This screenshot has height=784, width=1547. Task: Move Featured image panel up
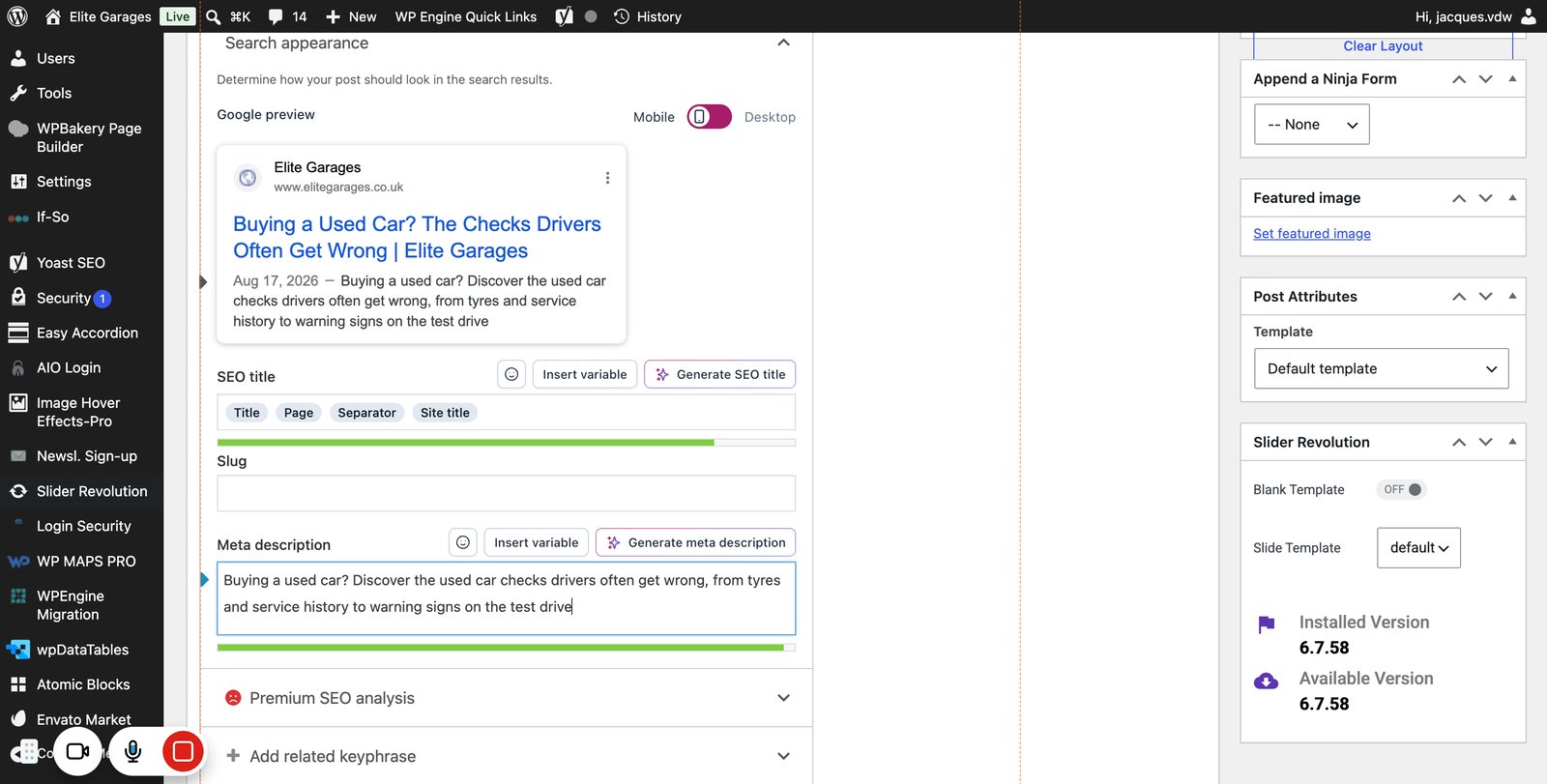[x=1459, y=198]
